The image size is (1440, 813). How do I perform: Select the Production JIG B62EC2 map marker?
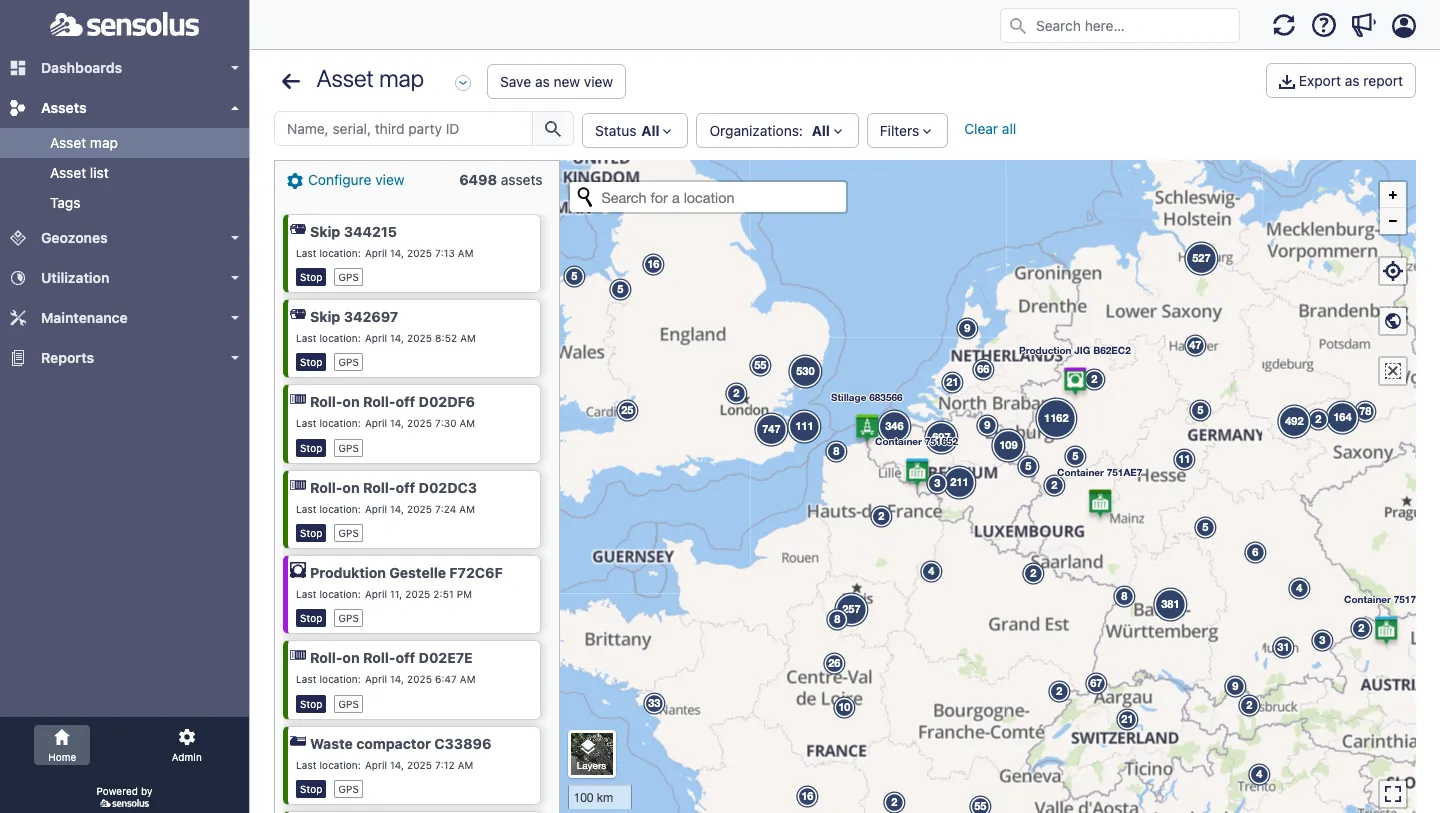[1075, 380]
